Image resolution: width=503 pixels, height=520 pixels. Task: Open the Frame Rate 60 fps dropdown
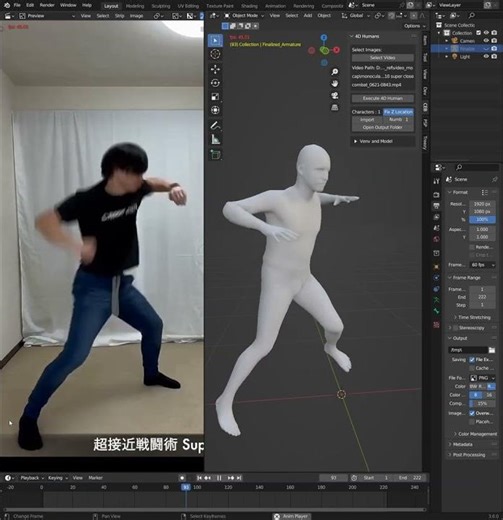pyautogui.click(x=482, y=265)
